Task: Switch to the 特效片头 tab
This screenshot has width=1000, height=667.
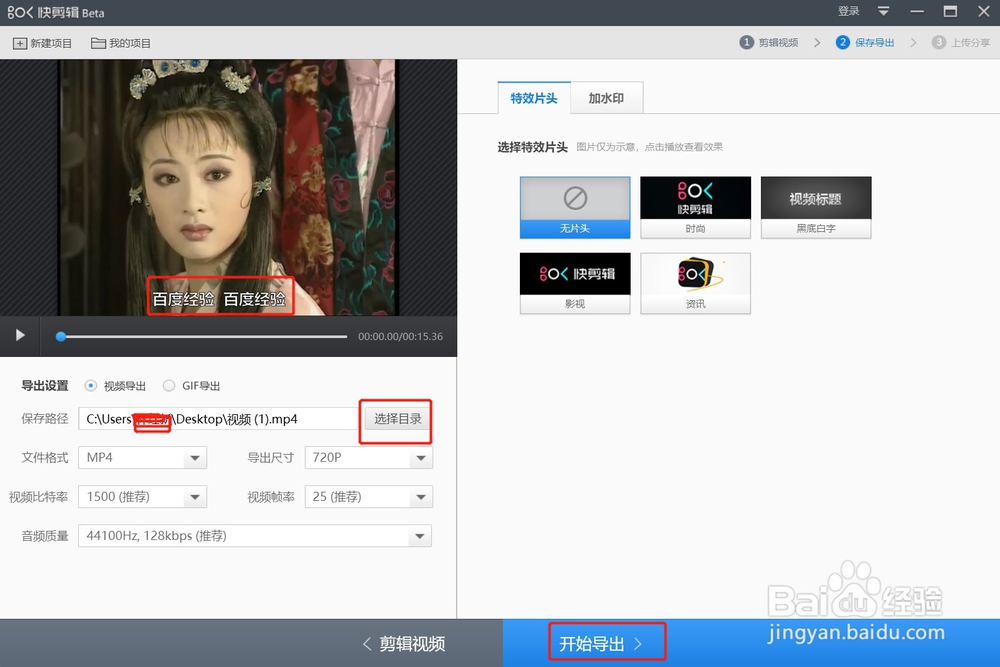Action: click(x=534, y=98)
